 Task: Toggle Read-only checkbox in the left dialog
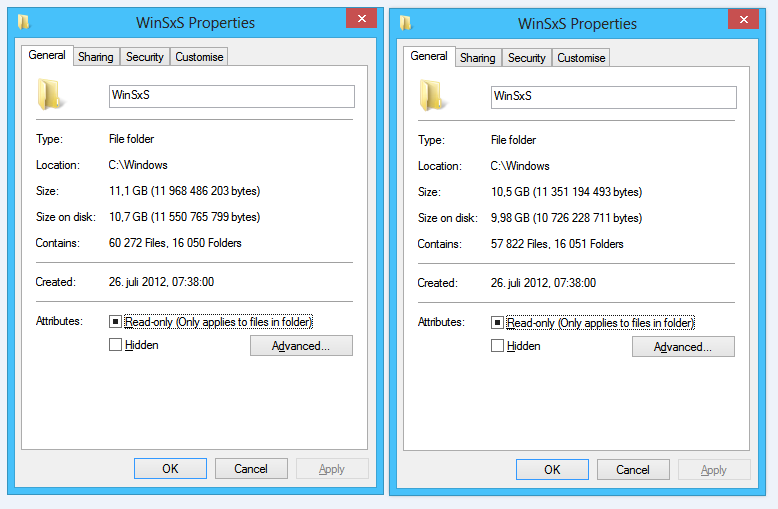[116, 322]
